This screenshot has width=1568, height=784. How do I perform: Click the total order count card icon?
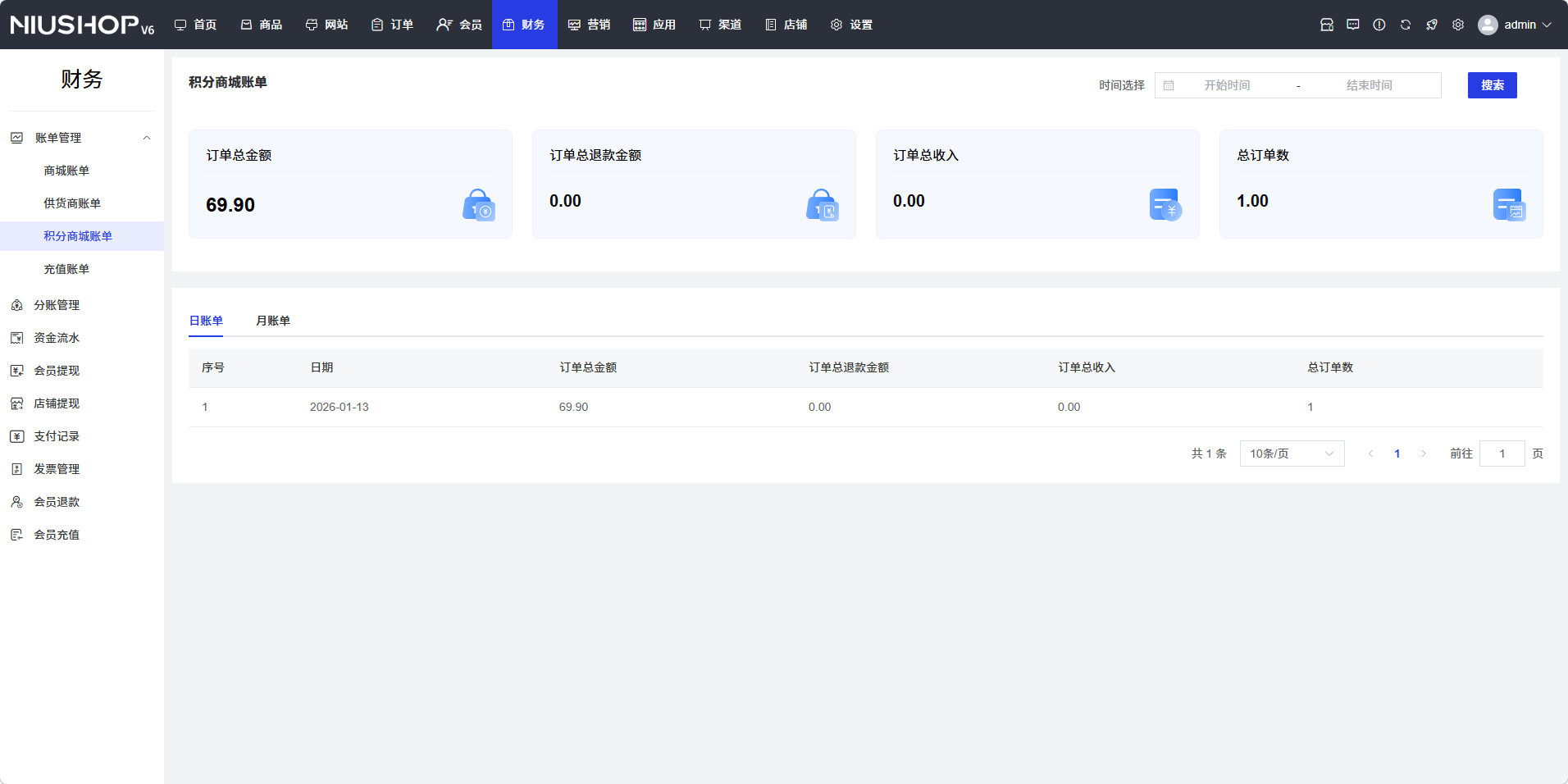tap(1508, 205)
